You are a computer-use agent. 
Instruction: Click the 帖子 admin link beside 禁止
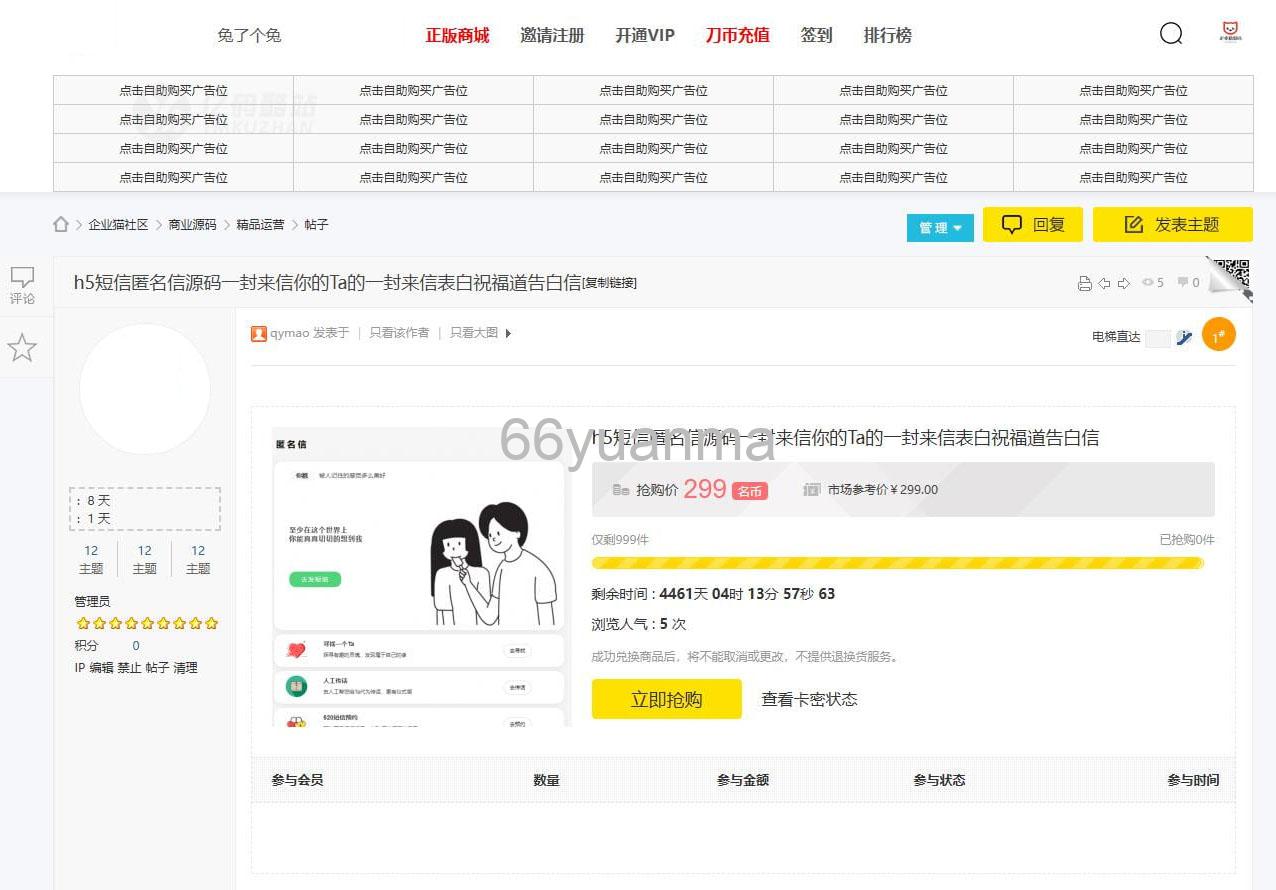point(158,667)
